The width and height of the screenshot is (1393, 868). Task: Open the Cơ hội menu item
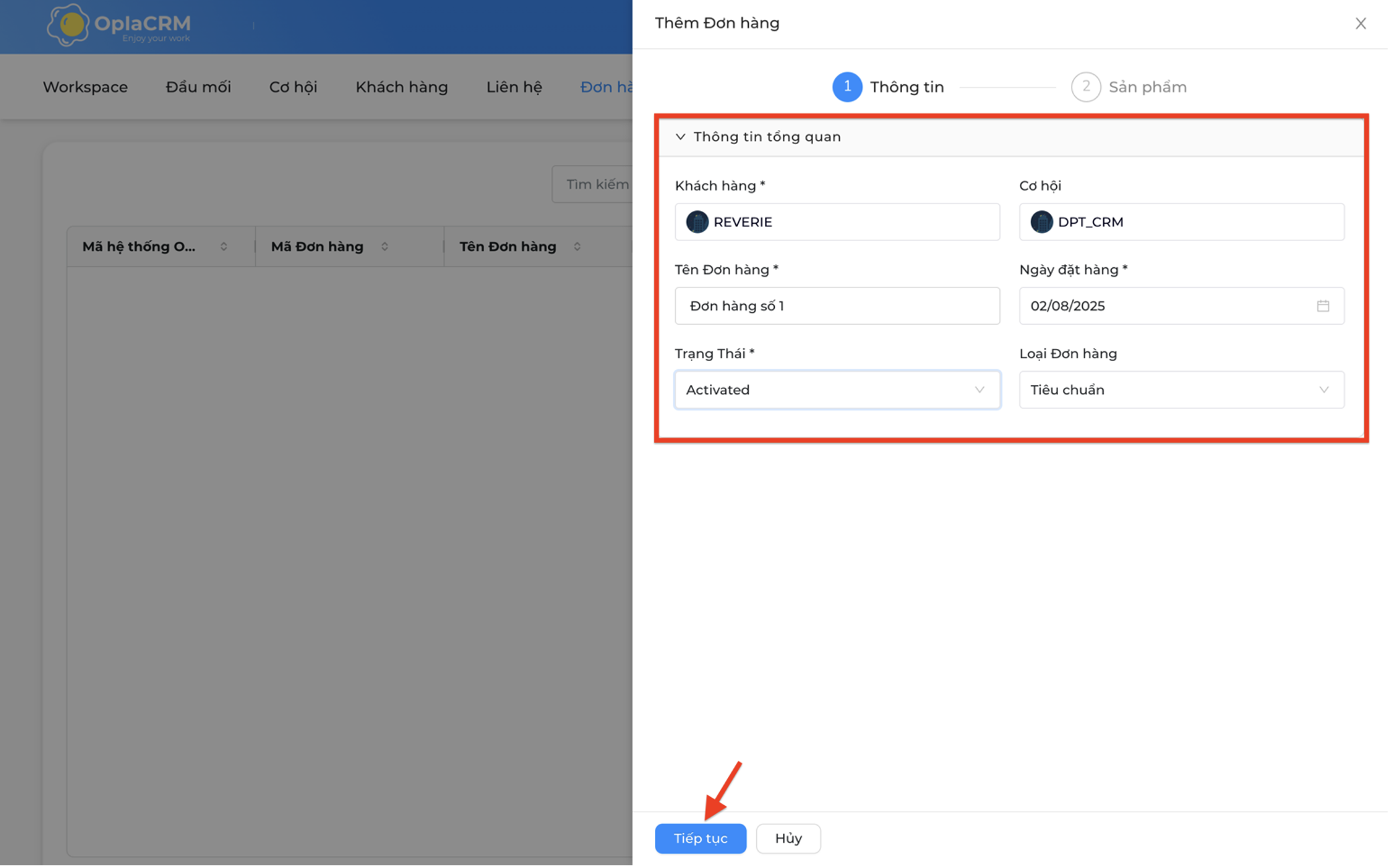293,87
